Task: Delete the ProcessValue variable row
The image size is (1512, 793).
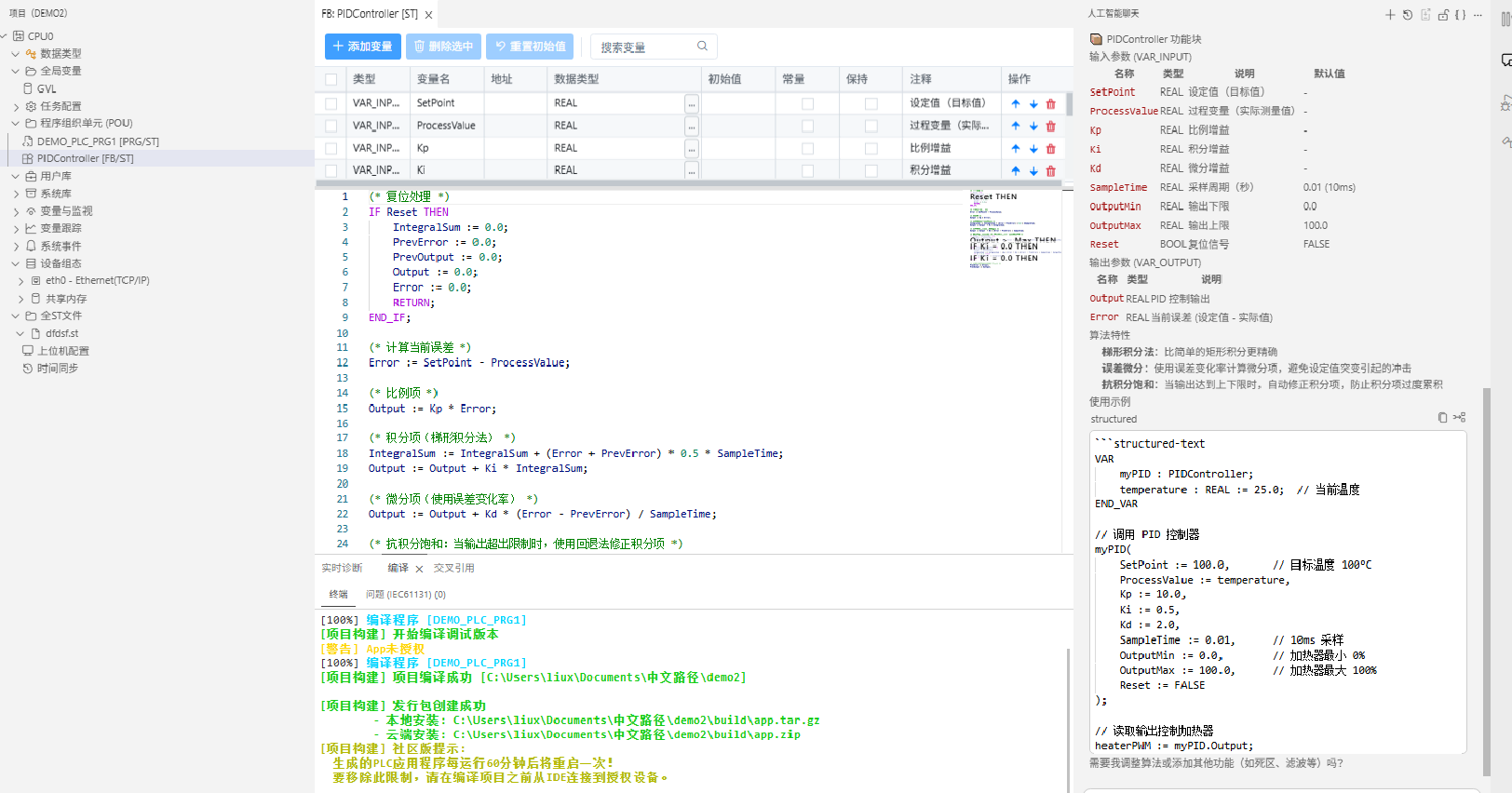Action: tap(1051, 127)
